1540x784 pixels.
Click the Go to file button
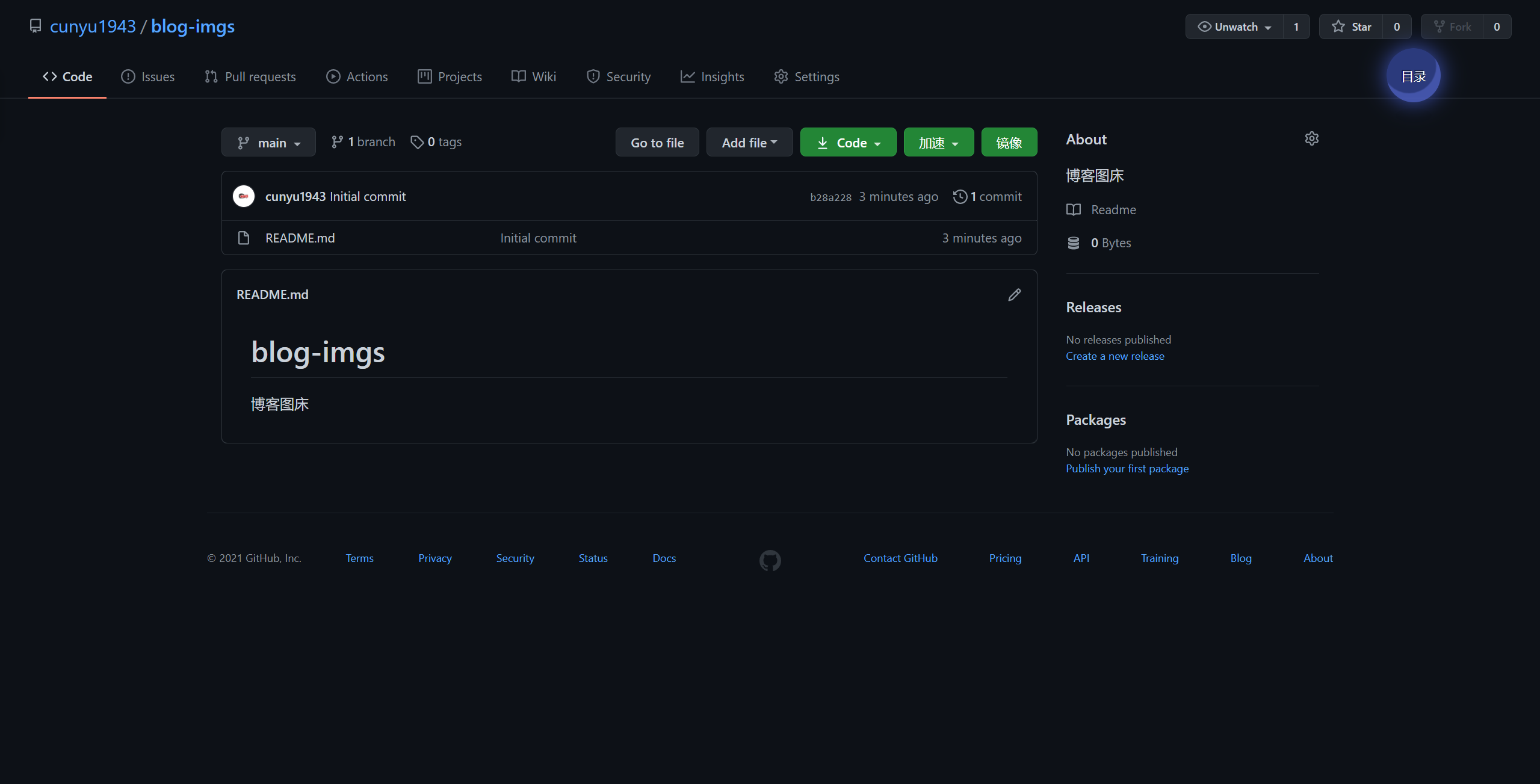tap(657, 143)
